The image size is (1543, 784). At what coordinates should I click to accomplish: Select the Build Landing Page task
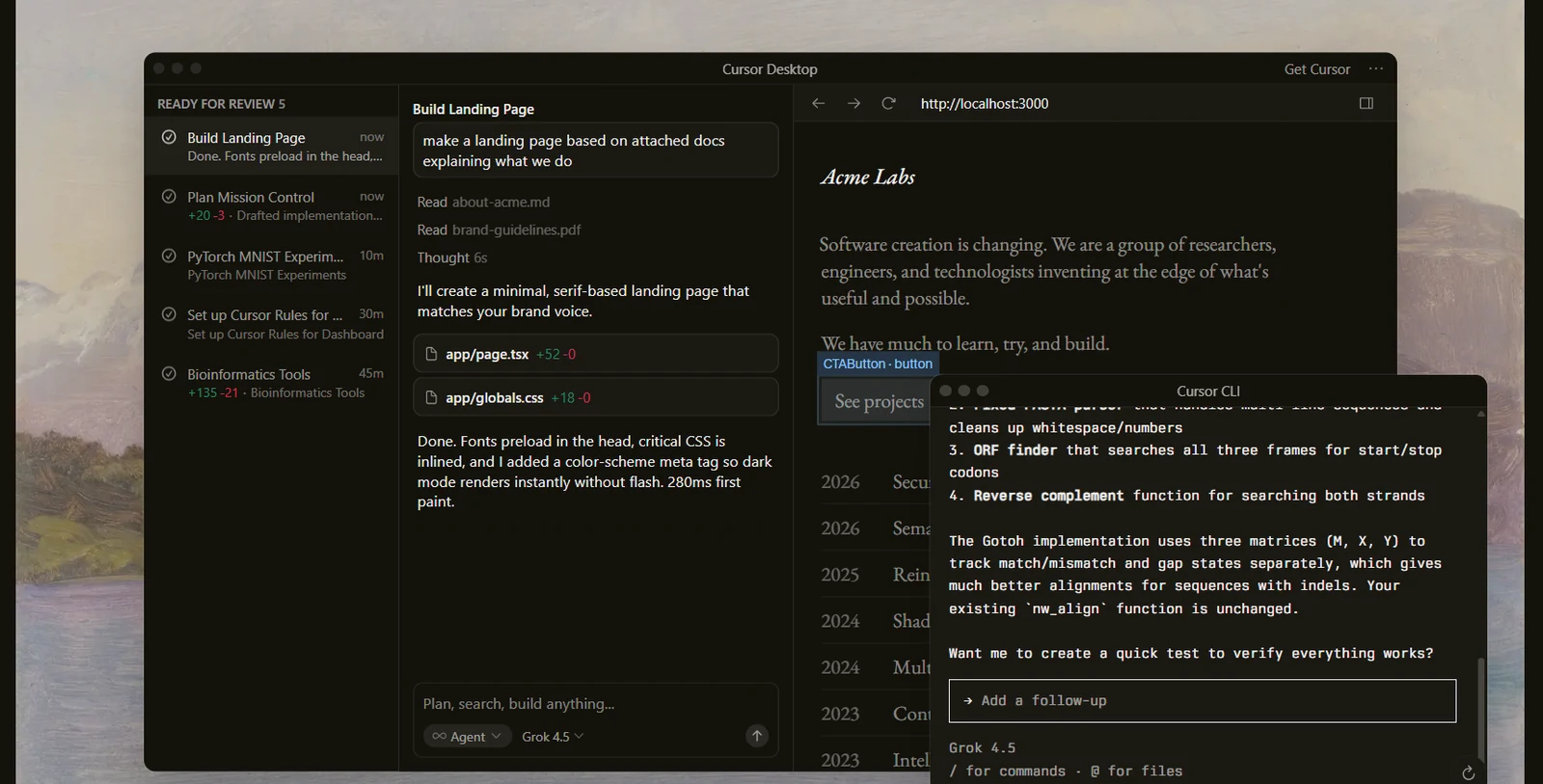click(271, 146)
